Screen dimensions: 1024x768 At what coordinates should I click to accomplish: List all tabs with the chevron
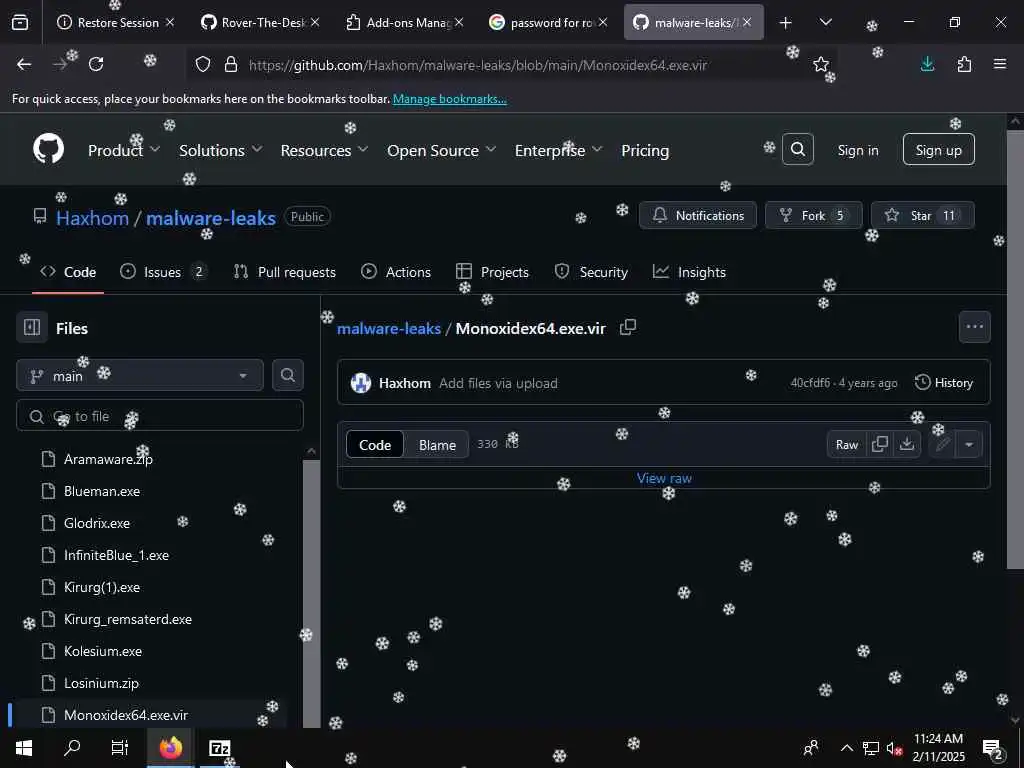825,23
